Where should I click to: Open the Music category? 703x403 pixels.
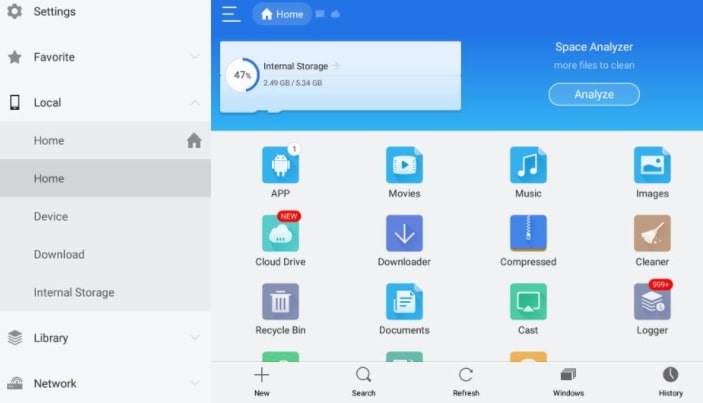[528, 165]
